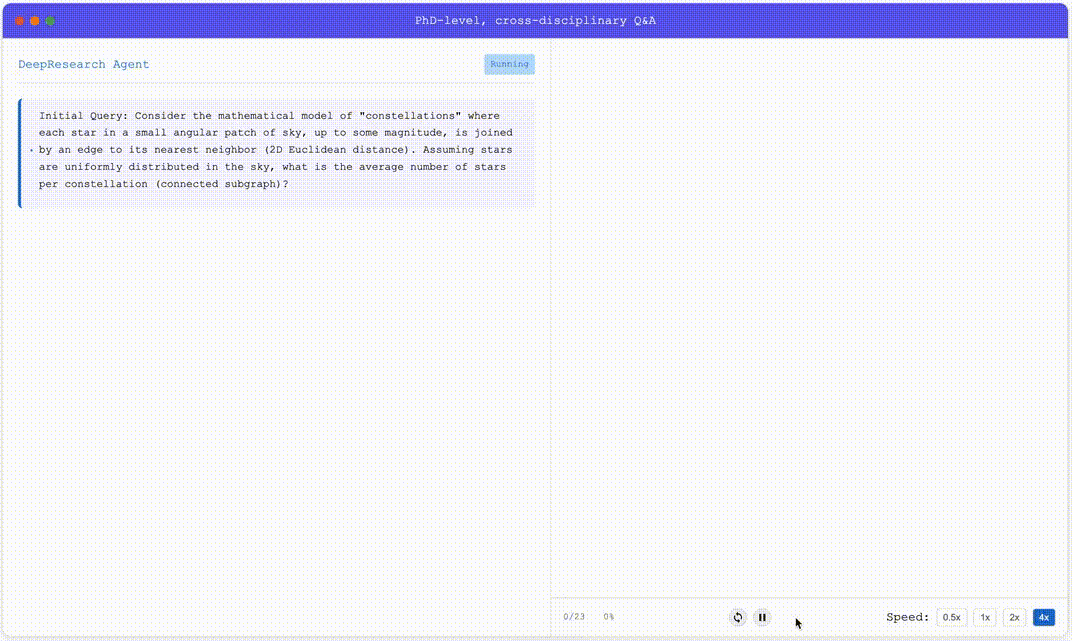Click the Running status badge
Image resolution: width=1072 pixels, height=641 pixels.
pos(509,64)
